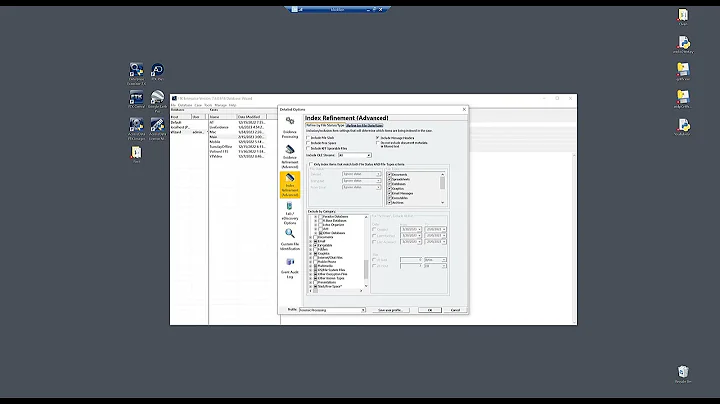Close the Detailed Options dialog with X
Viewport: 720px width, 404px height.
pyautogui.click(x=464, y=109)
